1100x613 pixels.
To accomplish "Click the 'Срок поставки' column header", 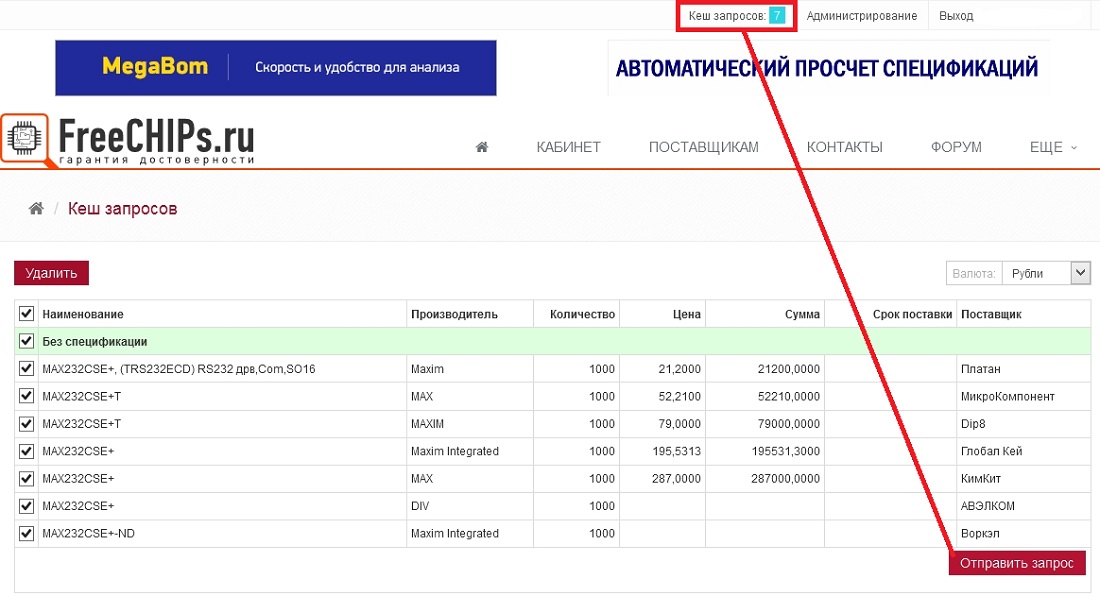I will (x=912, y=314).
